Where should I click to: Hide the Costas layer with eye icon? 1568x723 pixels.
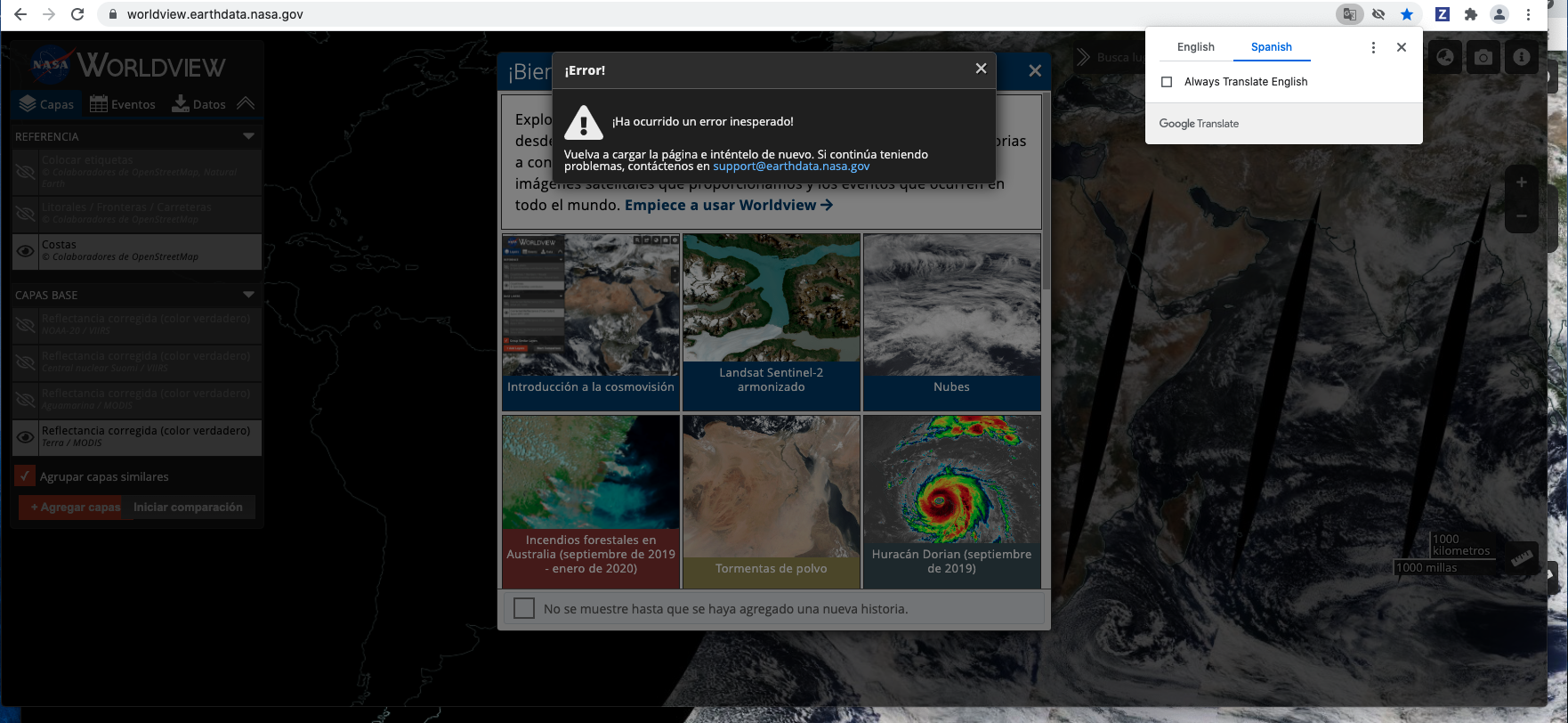coord(26,251)
